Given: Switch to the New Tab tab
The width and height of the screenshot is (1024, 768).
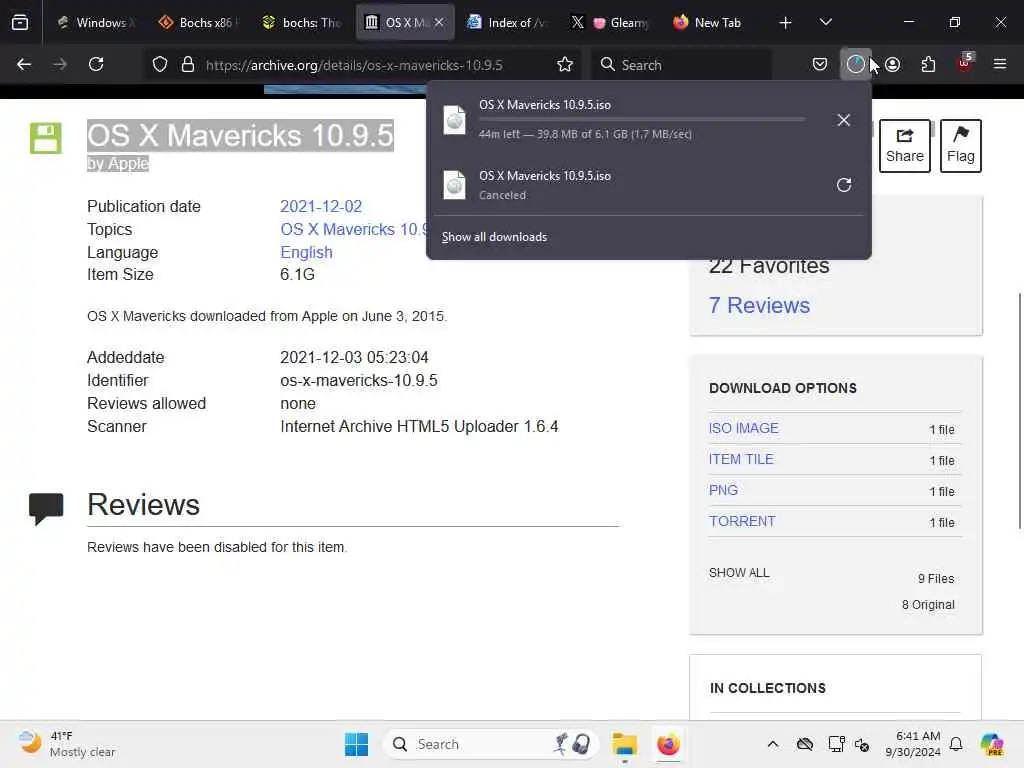Looking at the screenshot, I should point(714,23).
